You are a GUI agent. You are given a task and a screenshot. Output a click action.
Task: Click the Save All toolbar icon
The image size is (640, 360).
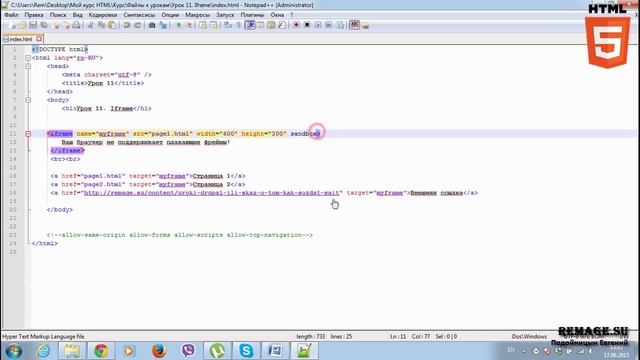point(44,25)
